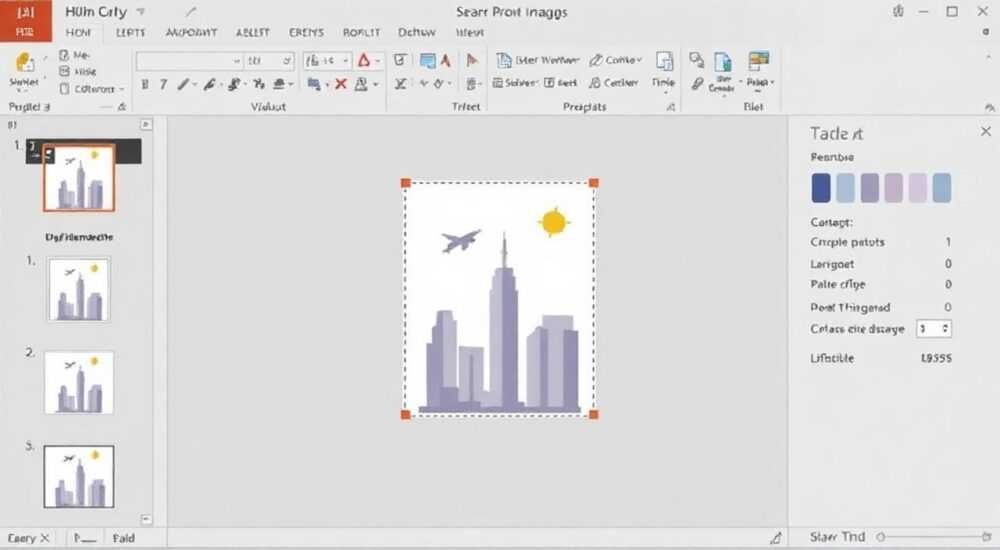Click the Hlslg item in clipboard group
The image size is (1000, 550).
coord(77,71)
